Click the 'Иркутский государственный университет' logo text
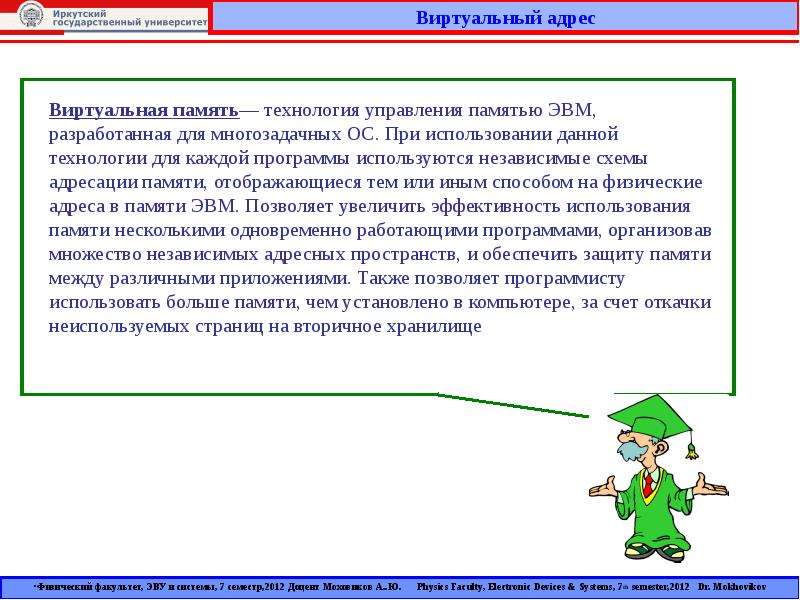 pyautogui.click(x=130, y=18)
